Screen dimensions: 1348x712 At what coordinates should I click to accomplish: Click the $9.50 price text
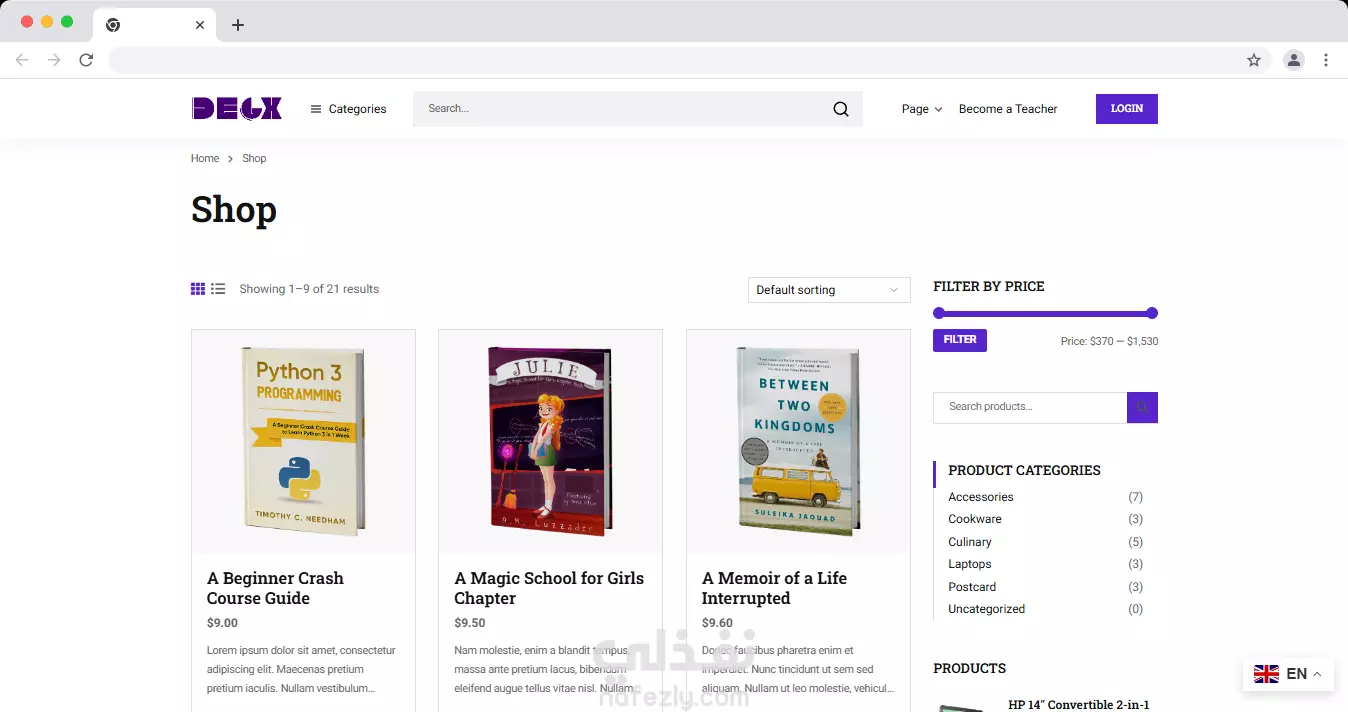tap(470, 623)
